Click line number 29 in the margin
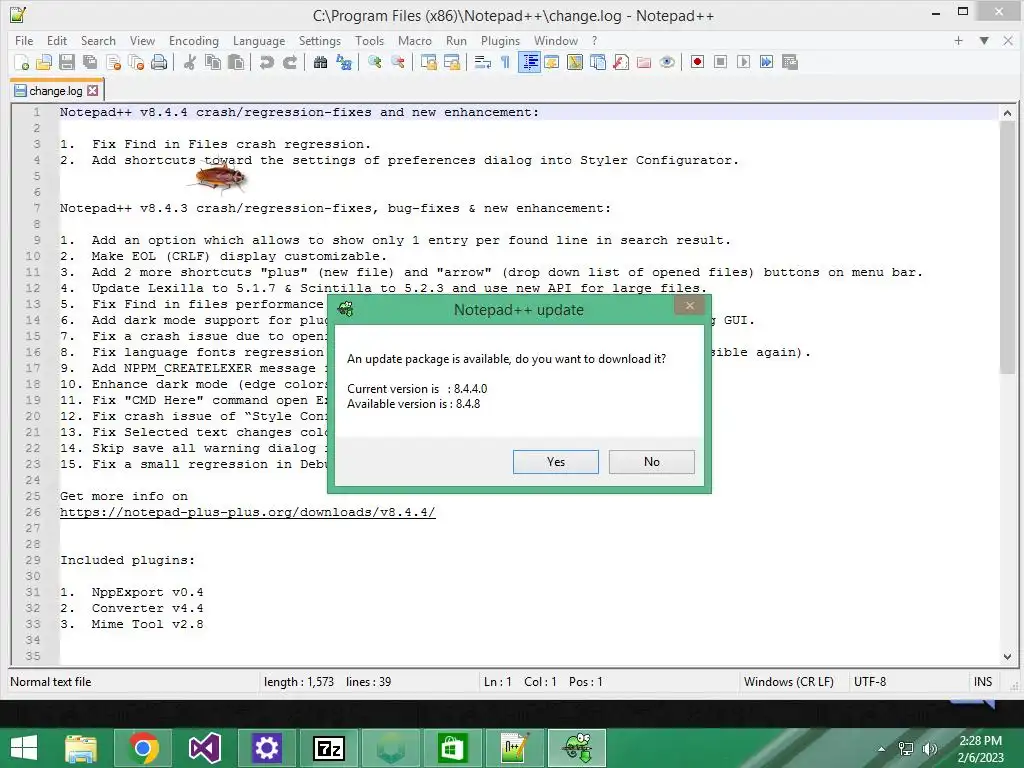Screen dimensions: 1024x768 tap(33, 560)
